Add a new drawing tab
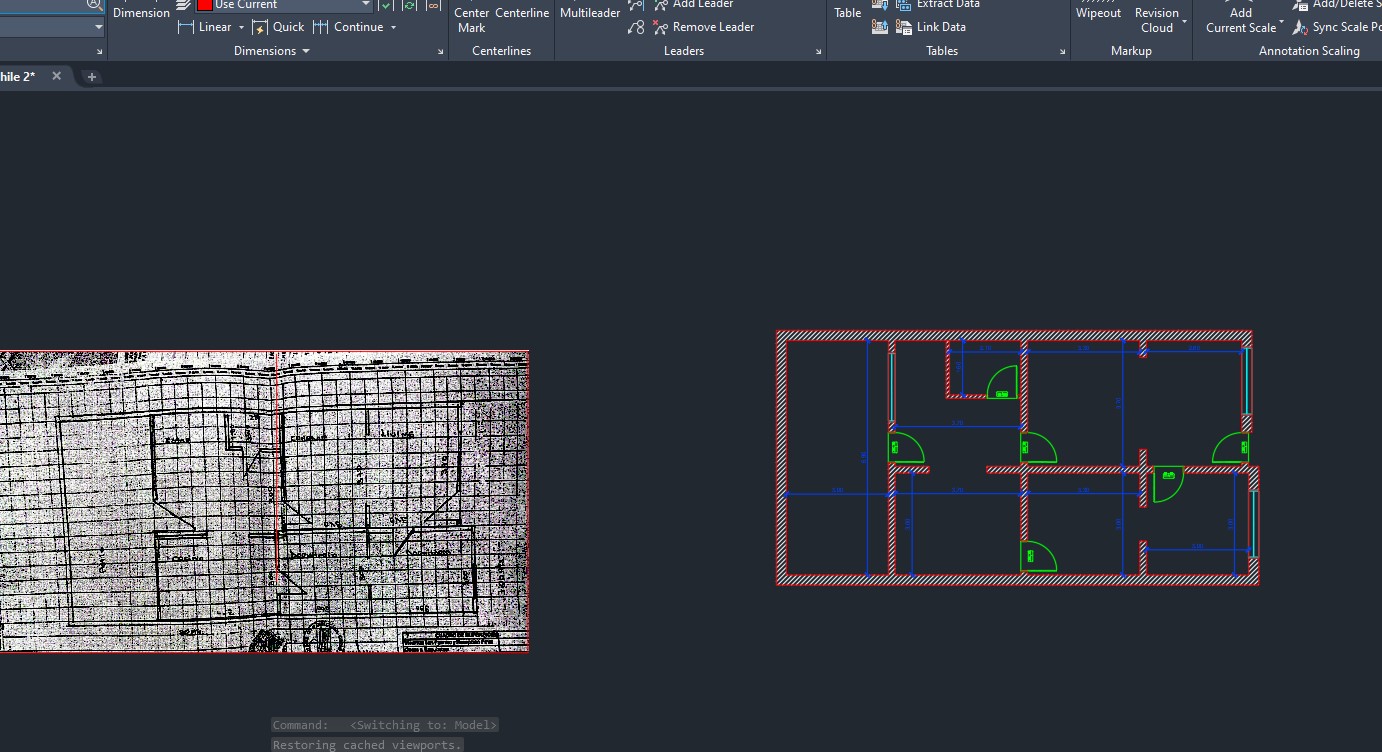The height and width of the screenshot is (752, 1382). point(92,77)
